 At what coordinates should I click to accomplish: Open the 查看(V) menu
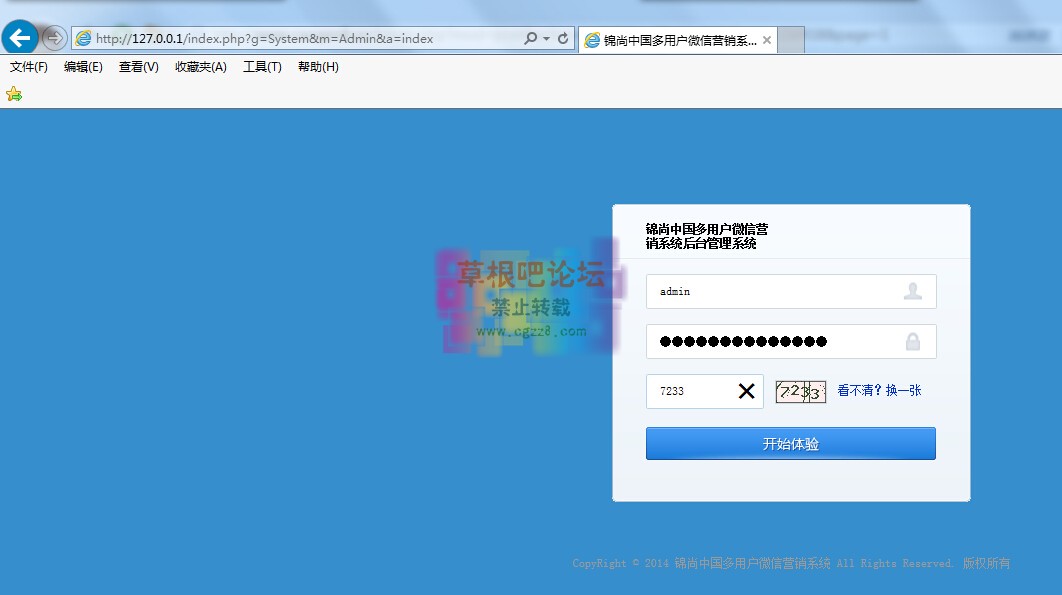coord(138,66)
